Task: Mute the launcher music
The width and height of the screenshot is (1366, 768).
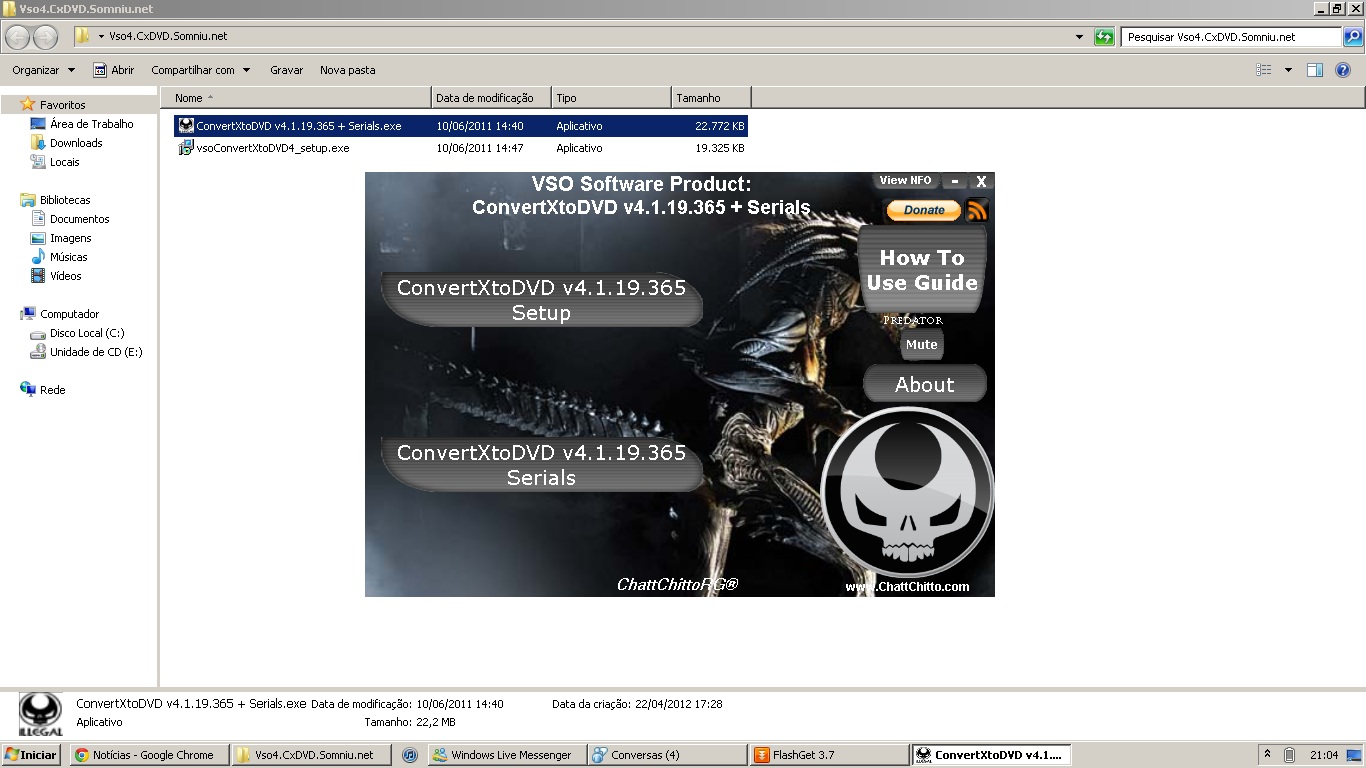Action: click(921, 344)
